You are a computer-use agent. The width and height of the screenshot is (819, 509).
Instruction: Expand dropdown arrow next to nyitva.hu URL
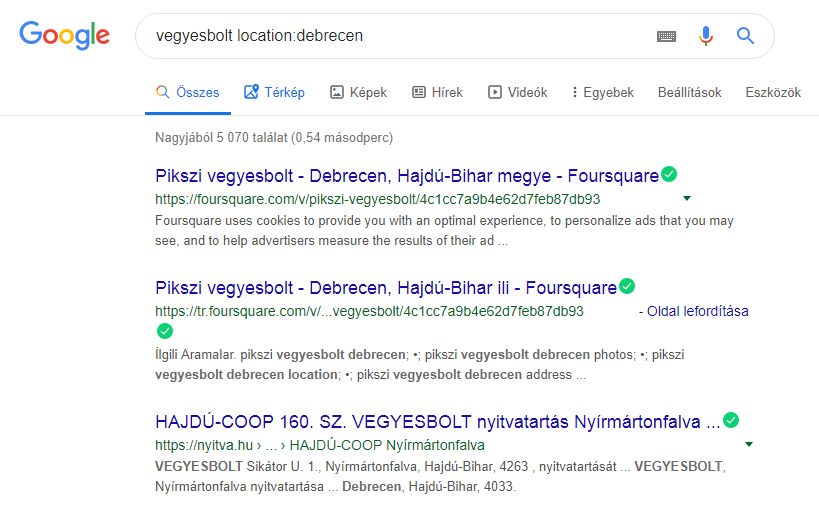click(x=748, y=444)
